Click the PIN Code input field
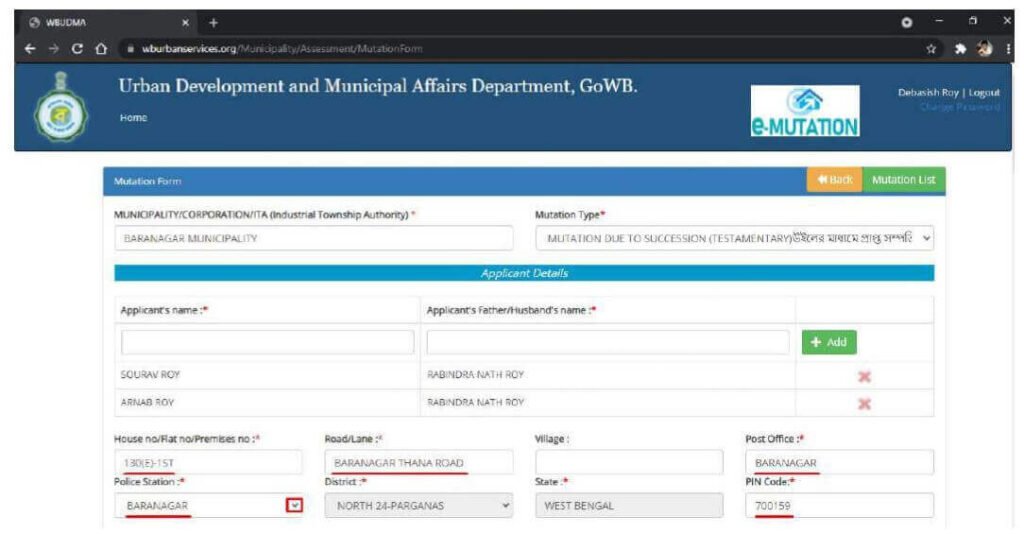Image resolution: width=1024 pixels, height=534 pixels. (839, 505)
